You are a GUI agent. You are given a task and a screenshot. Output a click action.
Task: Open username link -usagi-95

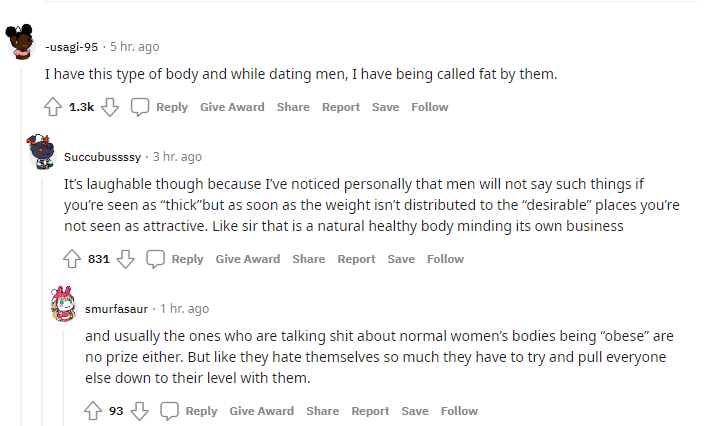pos(72,47)
